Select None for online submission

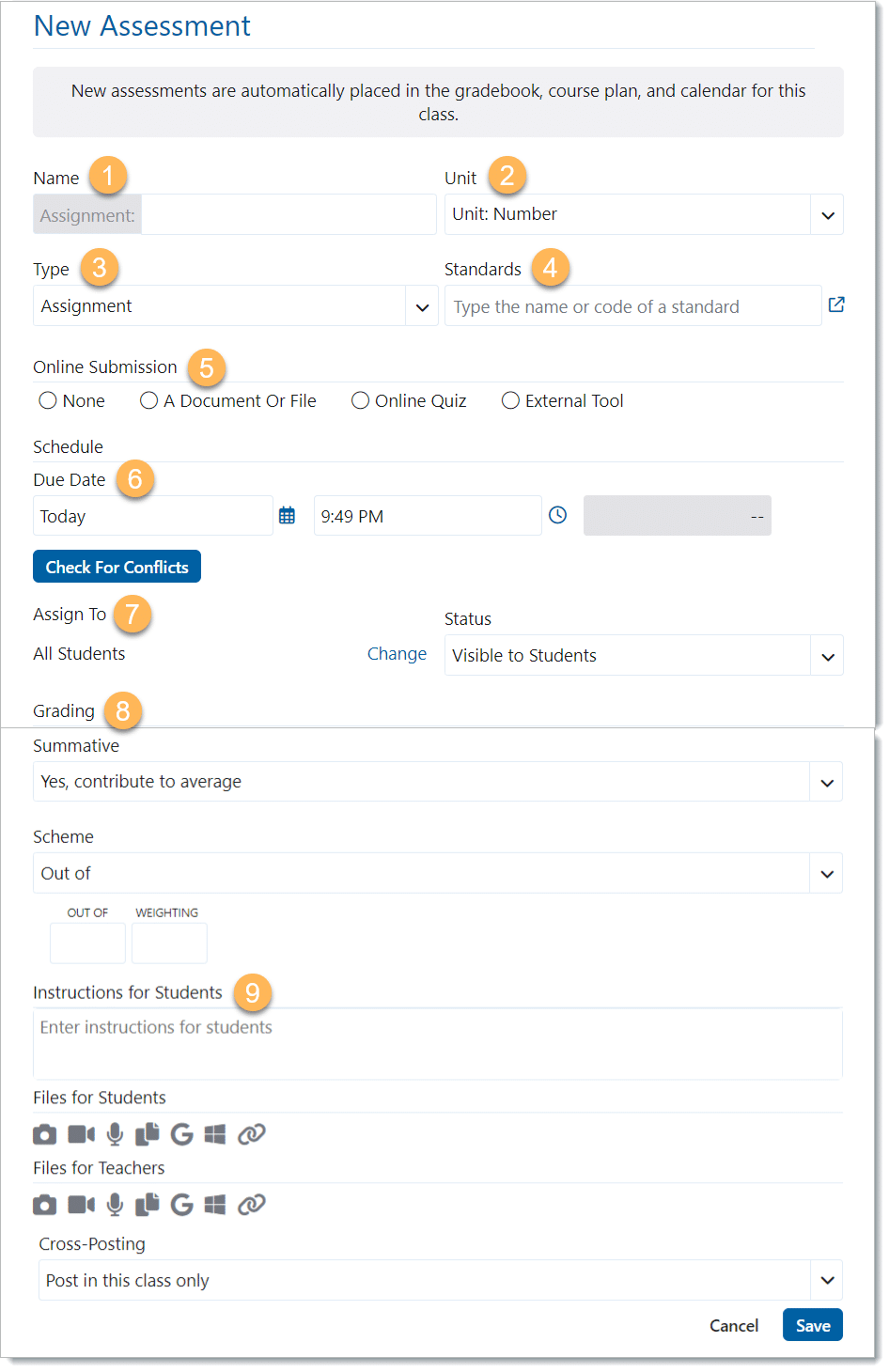[x=48, y=401]
